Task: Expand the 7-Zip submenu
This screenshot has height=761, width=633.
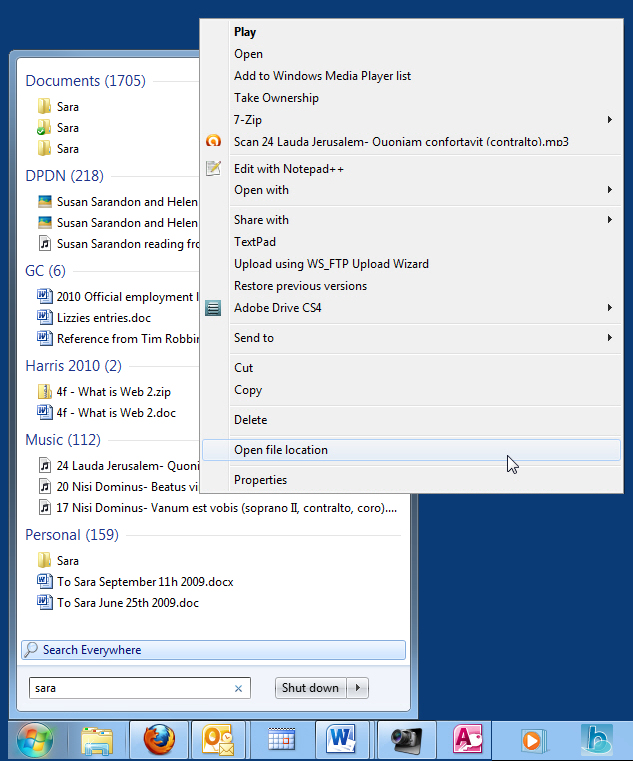Action: [x=609, y=119]
